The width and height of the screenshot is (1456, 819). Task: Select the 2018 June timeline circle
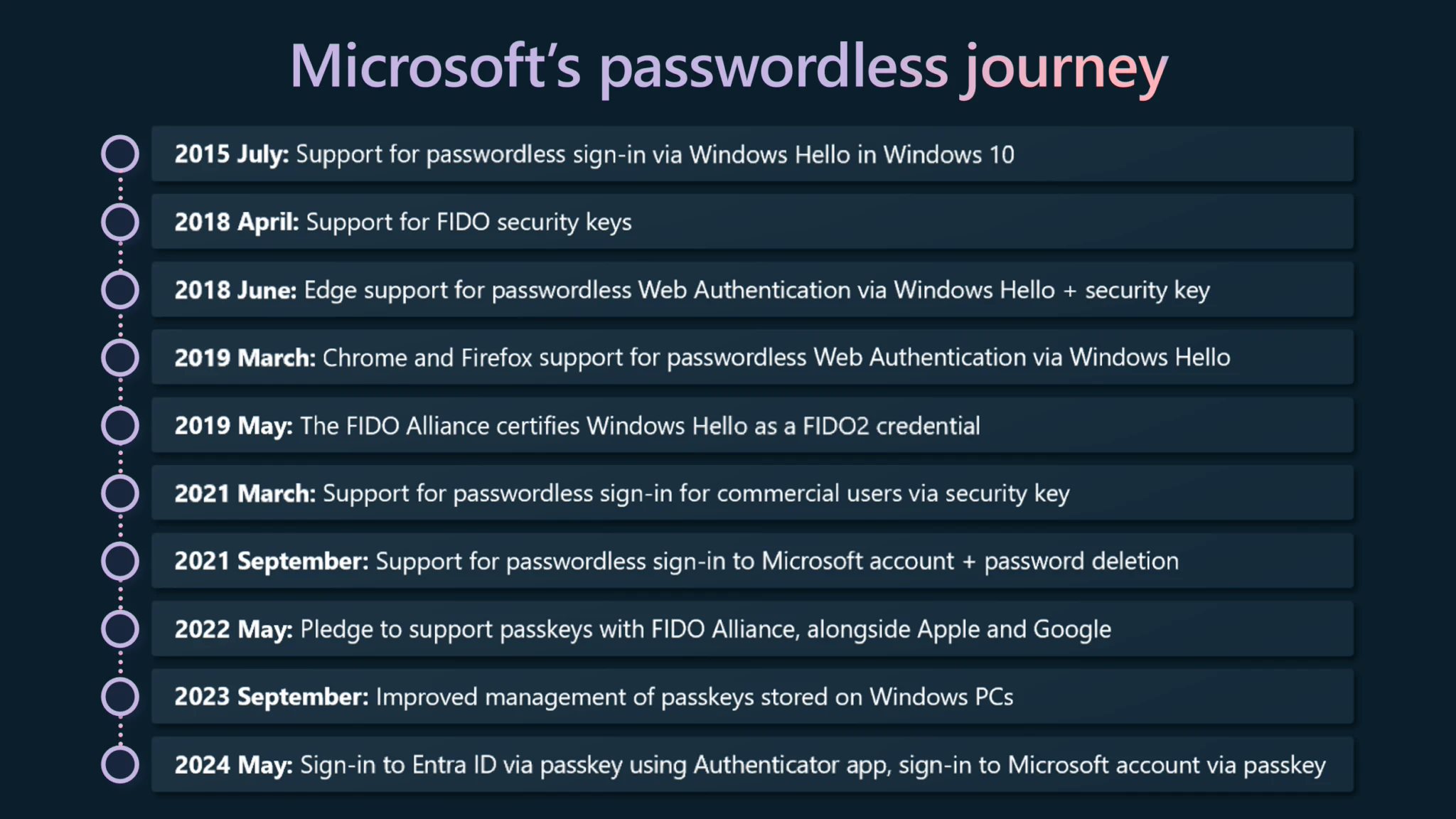coord(120,289)
